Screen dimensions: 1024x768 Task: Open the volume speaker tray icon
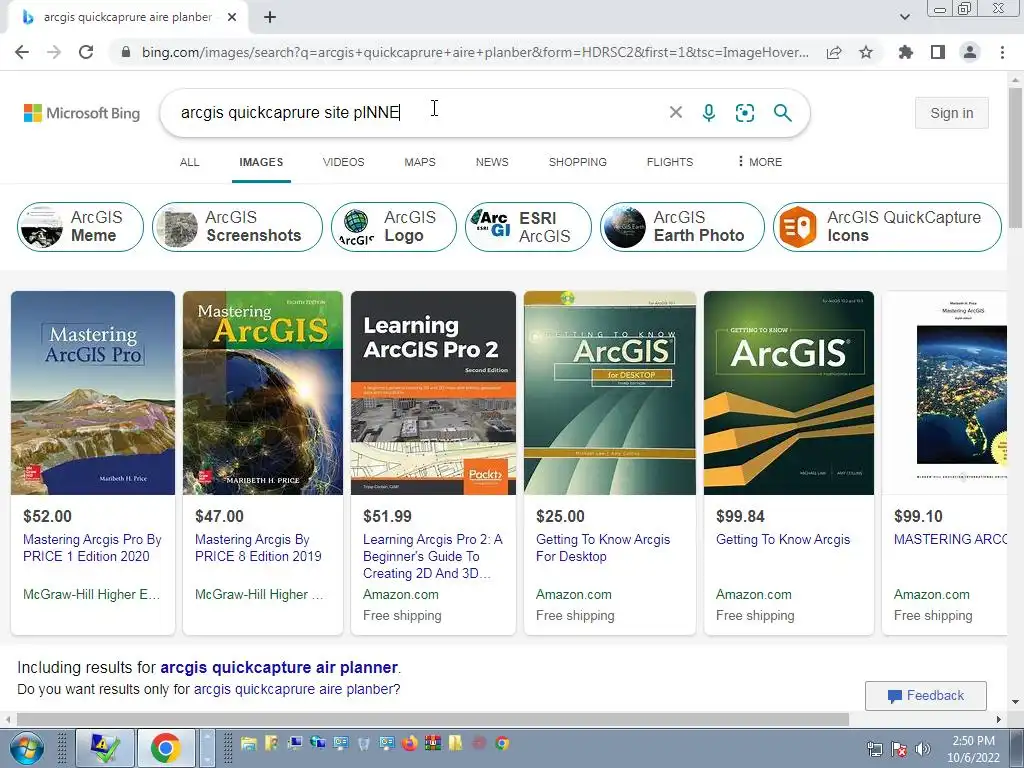point(923,749)
